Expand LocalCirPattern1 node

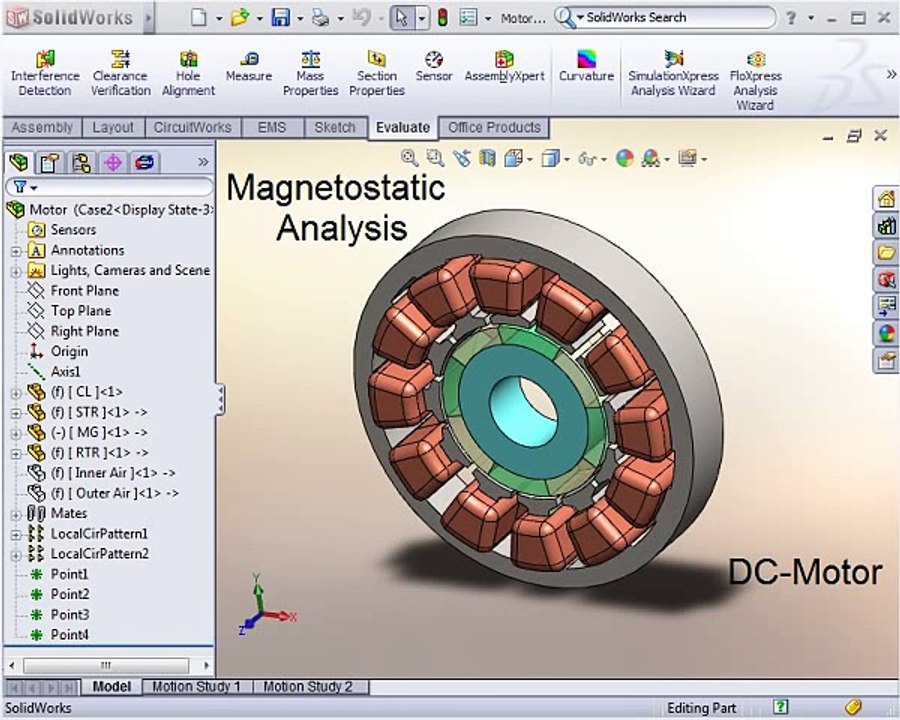click(x=16, y=535)
